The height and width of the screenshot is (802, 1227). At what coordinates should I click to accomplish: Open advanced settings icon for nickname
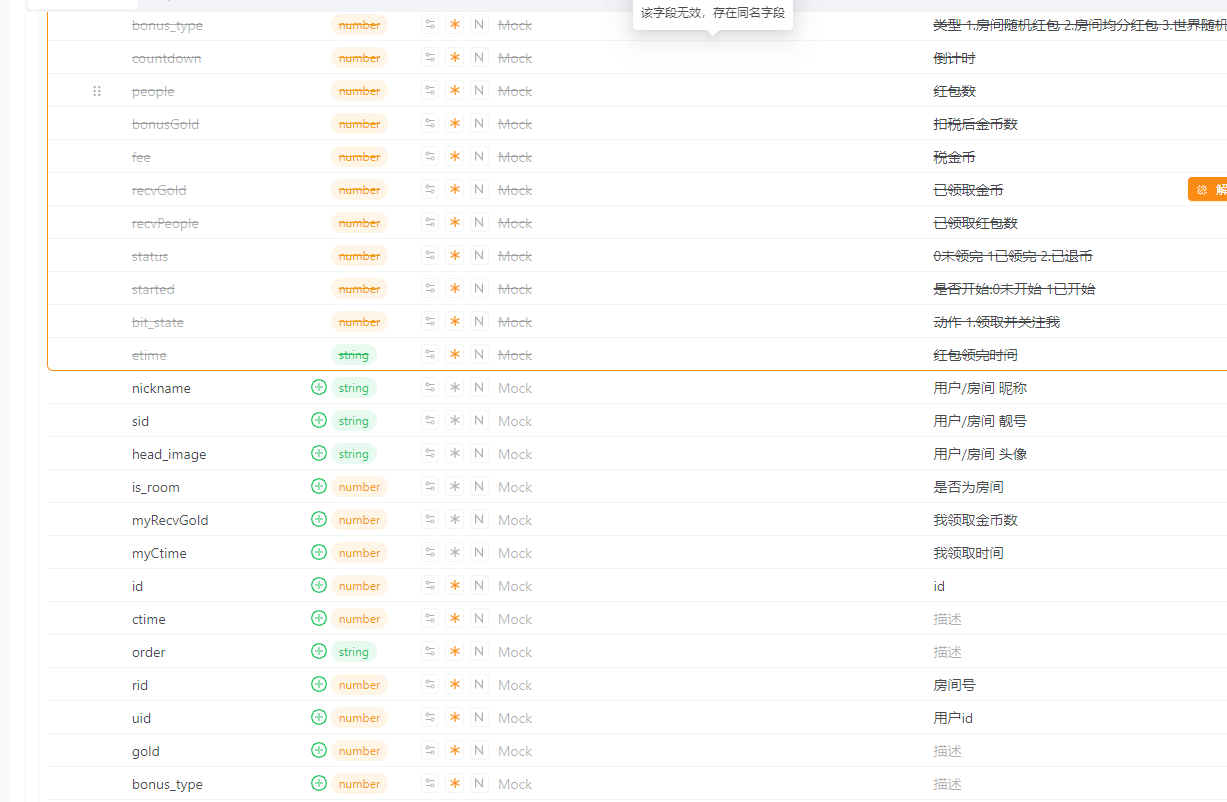click(430, 387)
